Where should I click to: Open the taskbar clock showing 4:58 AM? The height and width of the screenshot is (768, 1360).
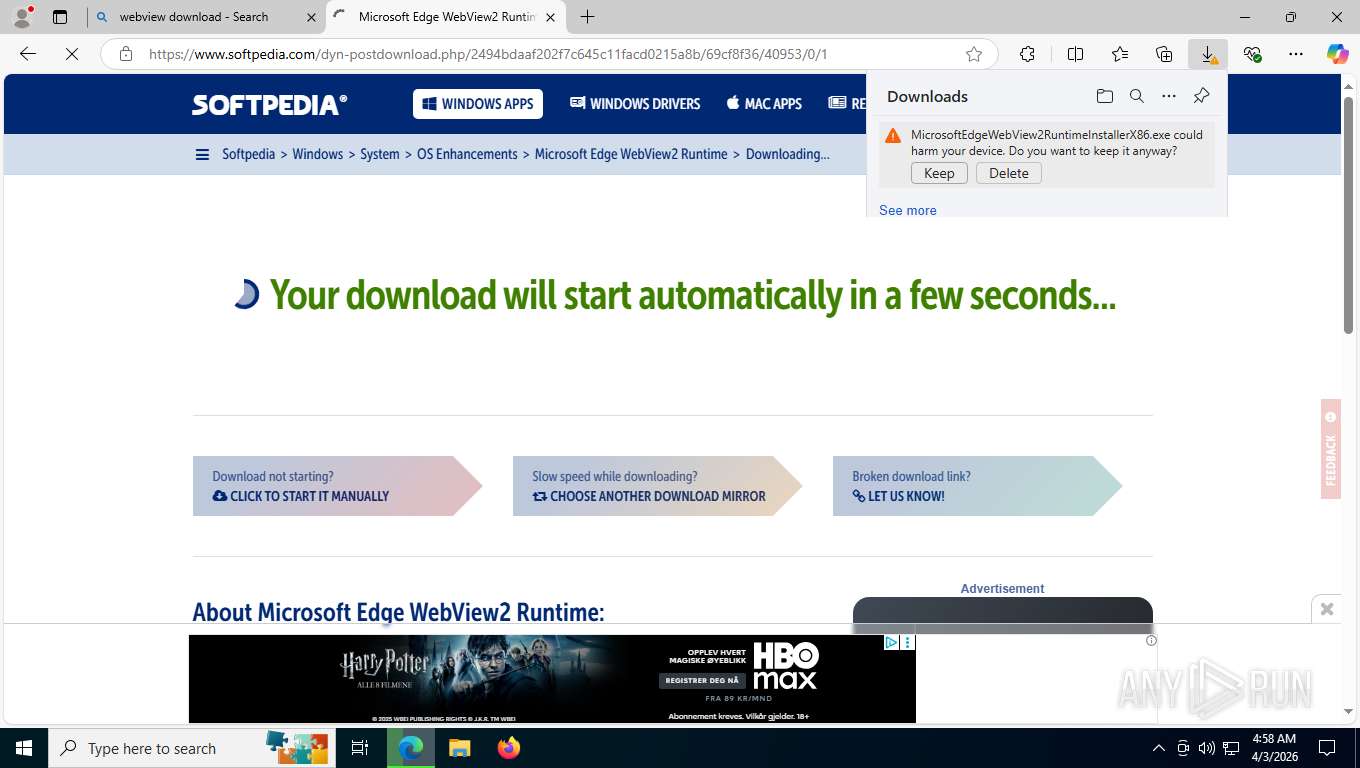click(1273, 748)
